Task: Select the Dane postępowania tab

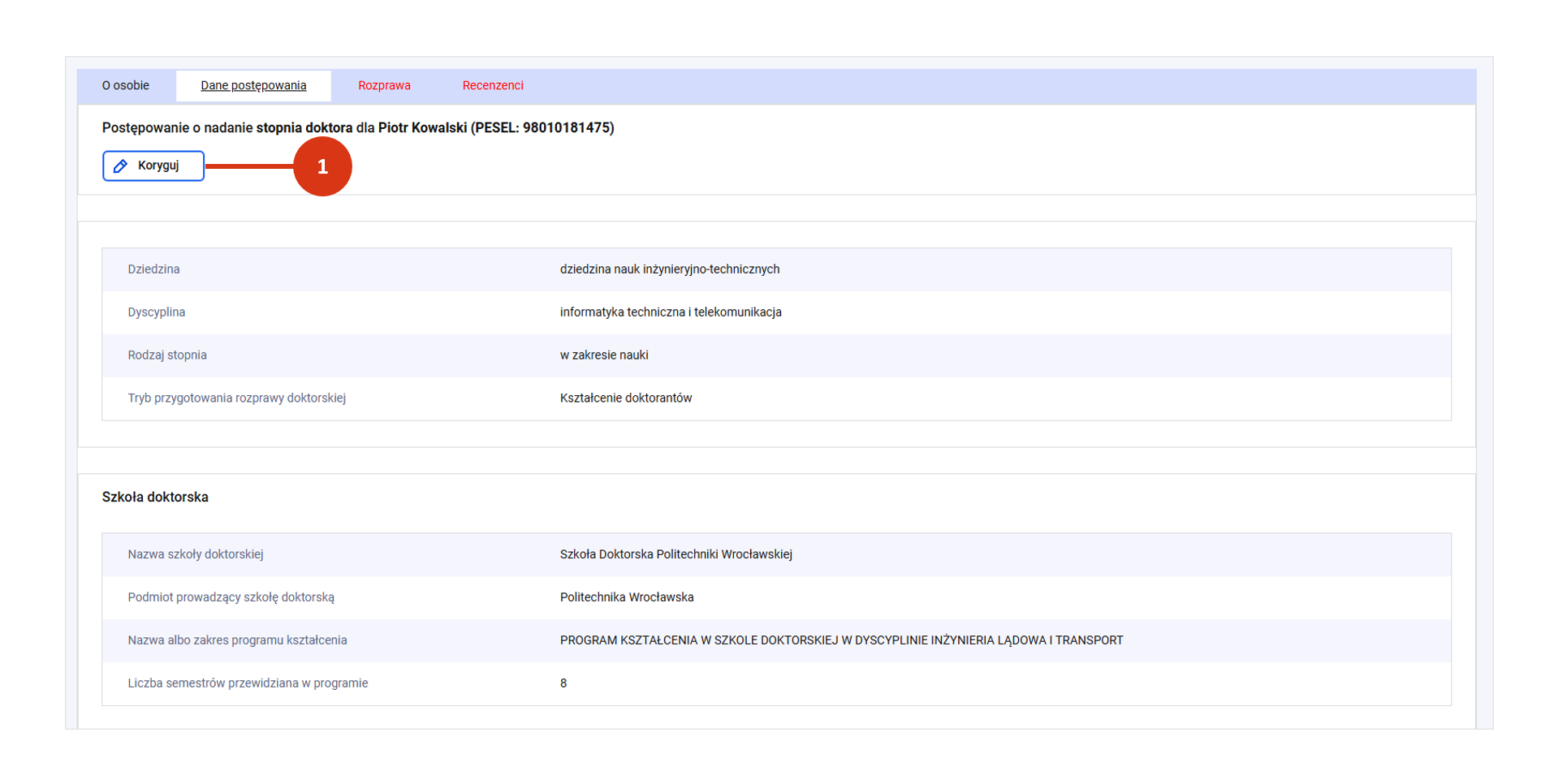Action: pos(253,86)
